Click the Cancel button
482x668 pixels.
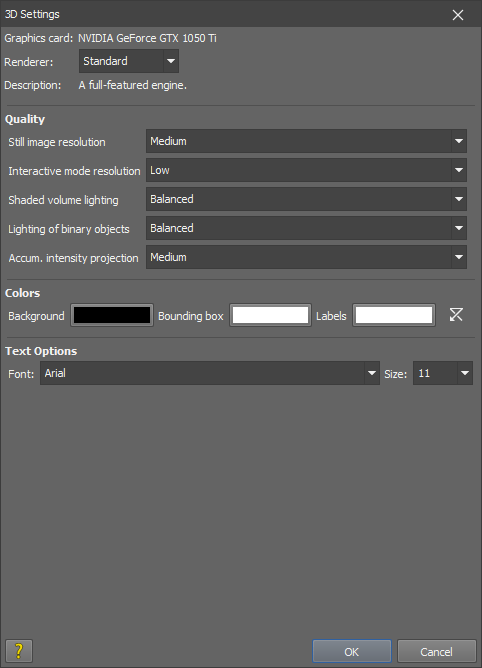[x=436, y=651]
